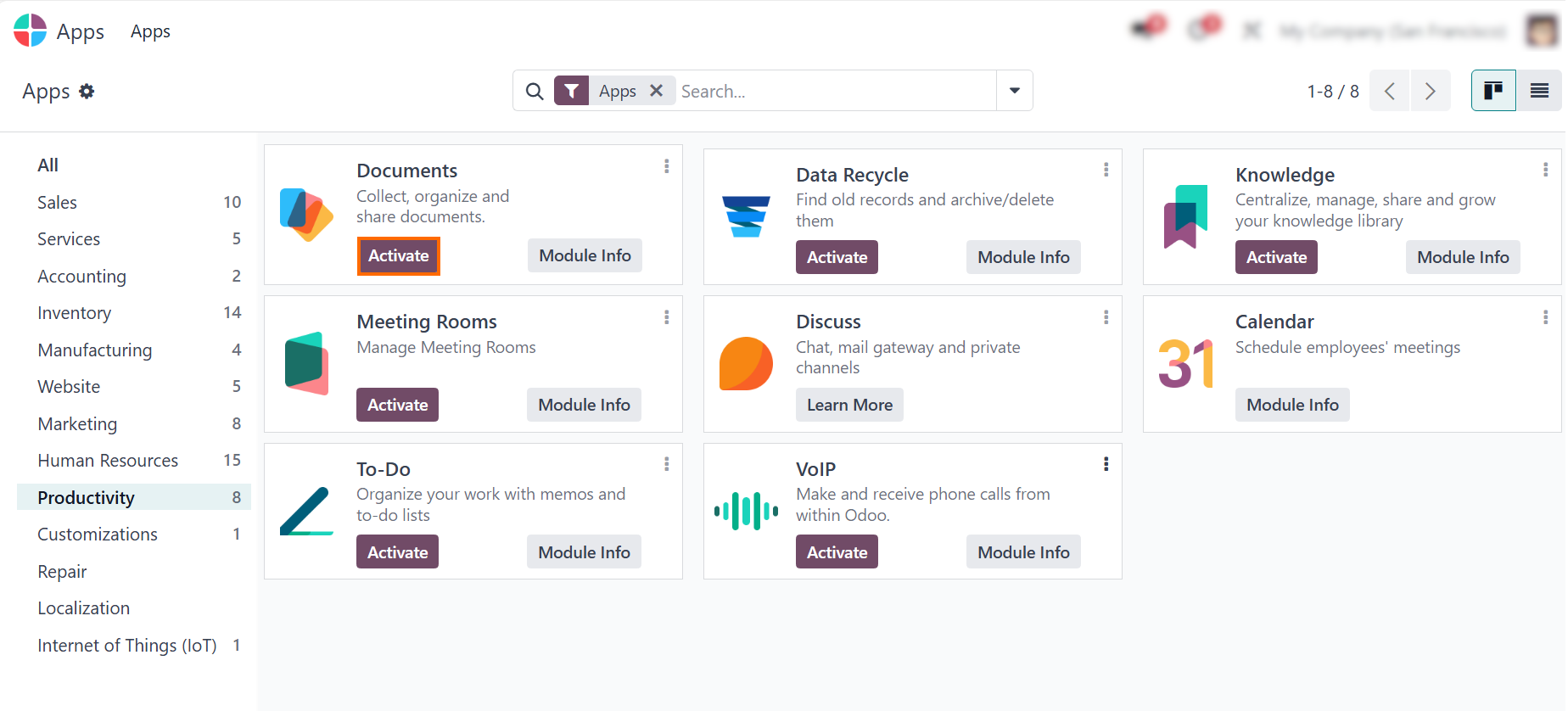The width and height of the screenshot is (1568, 711).
Task: Select the Sales category
Action: pyautogui.click(x=134, y=202)
